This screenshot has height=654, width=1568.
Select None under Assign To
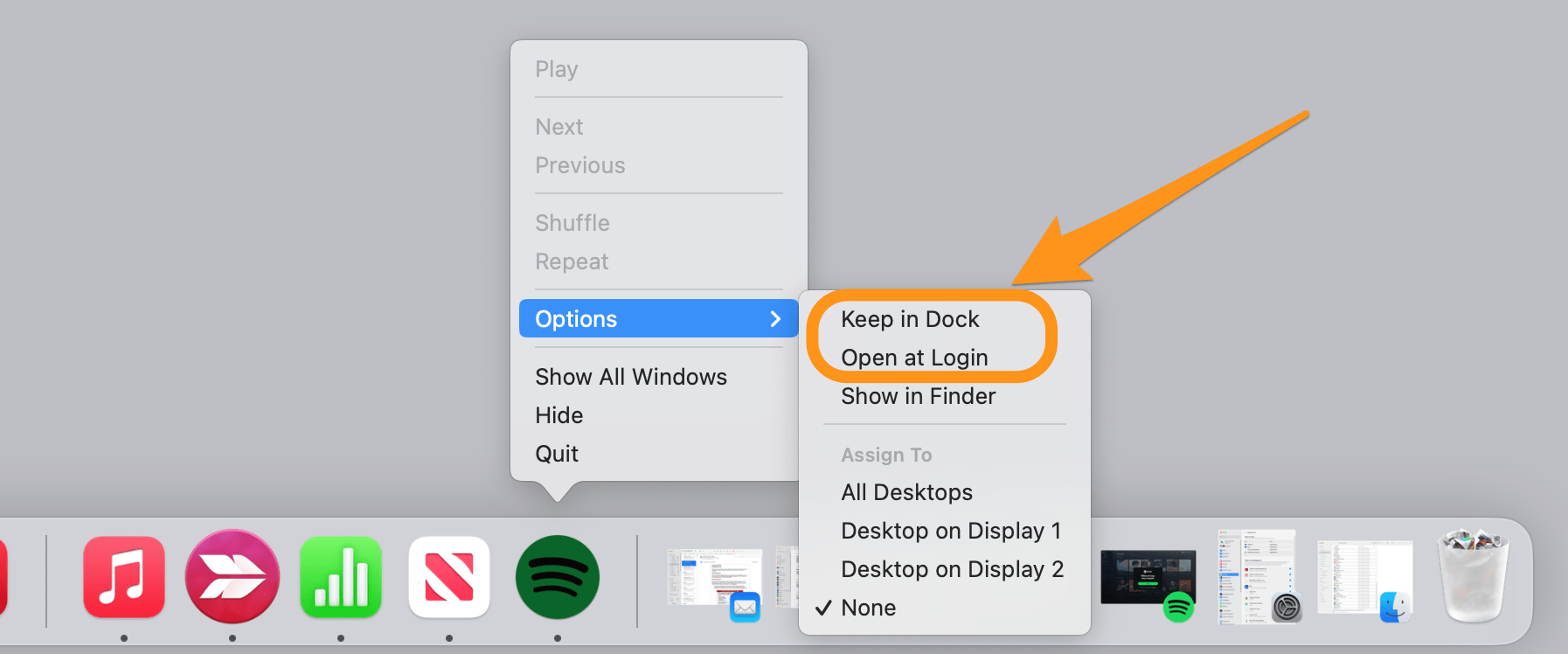(868, 608)
